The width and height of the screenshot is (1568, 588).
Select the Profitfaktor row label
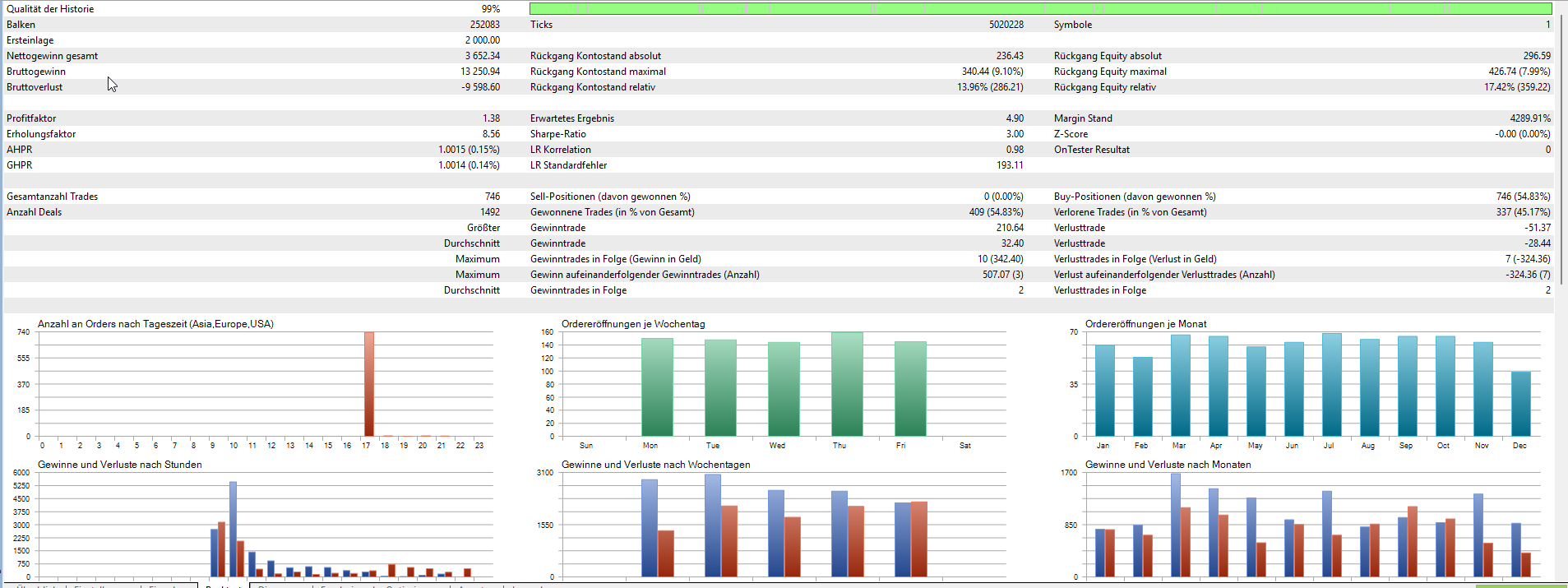click(x=31, y=118)
